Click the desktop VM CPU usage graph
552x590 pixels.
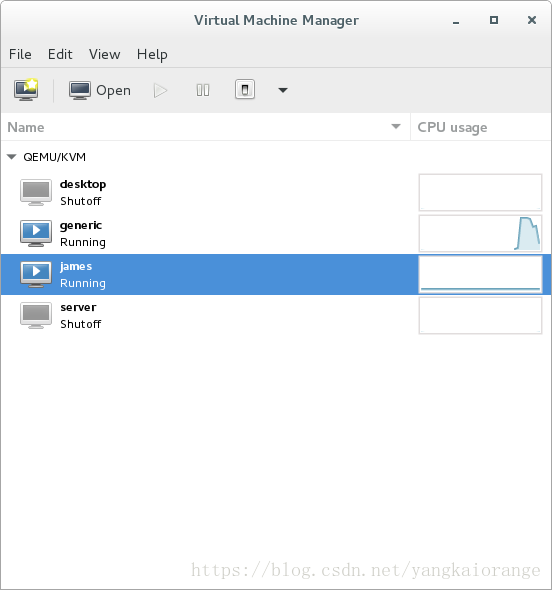480,192
